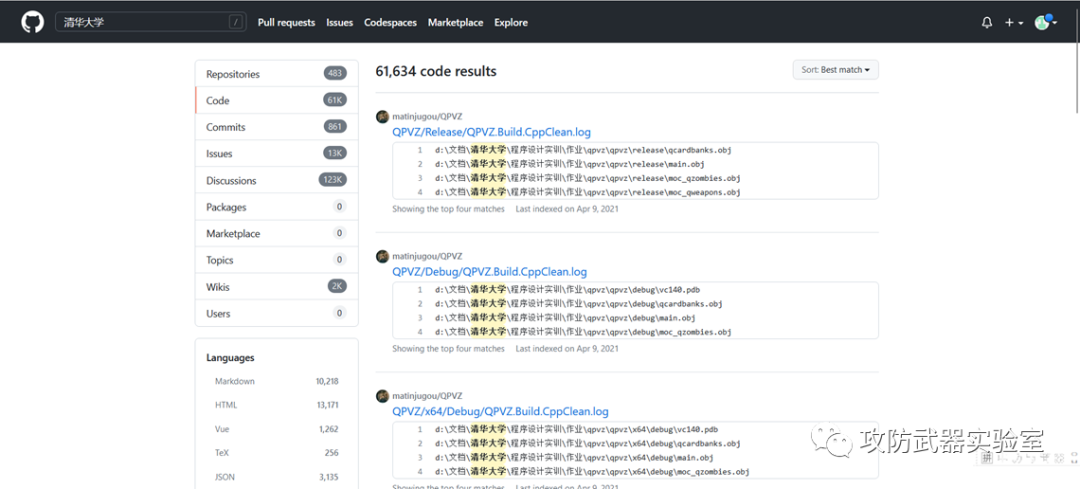1080x489 pixels.
Task: Show Issues results in sidebar
Action: (x=277, y=154)
